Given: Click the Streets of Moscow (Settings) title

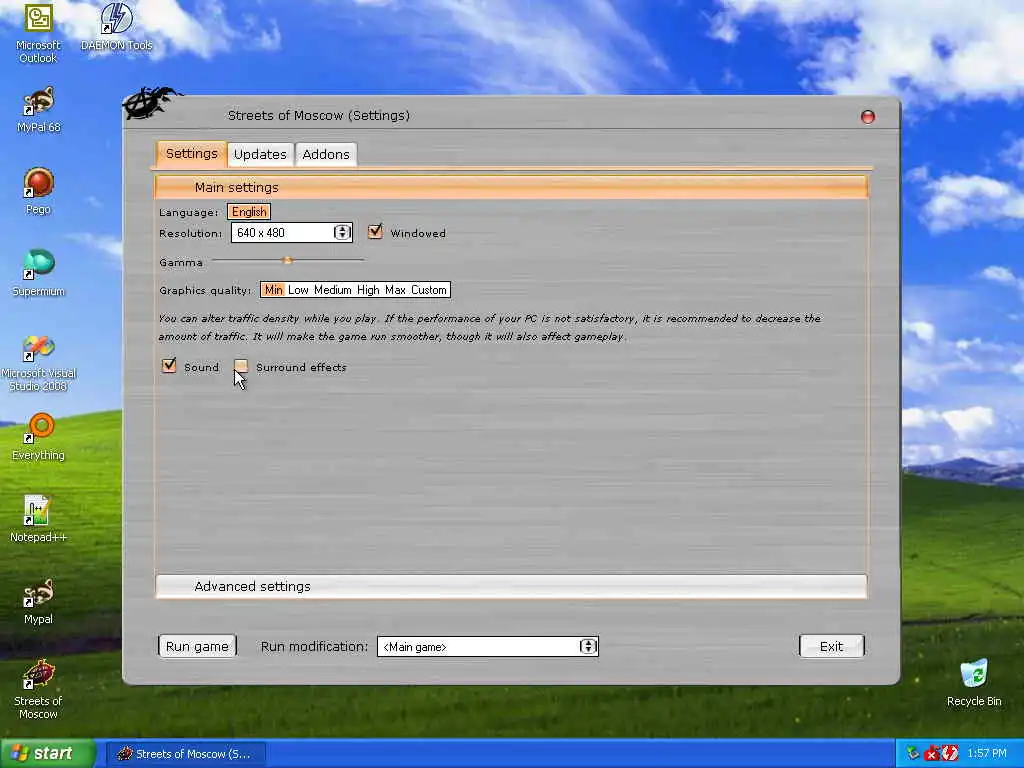Looking at the screenshot, I should tap(319, 116).
